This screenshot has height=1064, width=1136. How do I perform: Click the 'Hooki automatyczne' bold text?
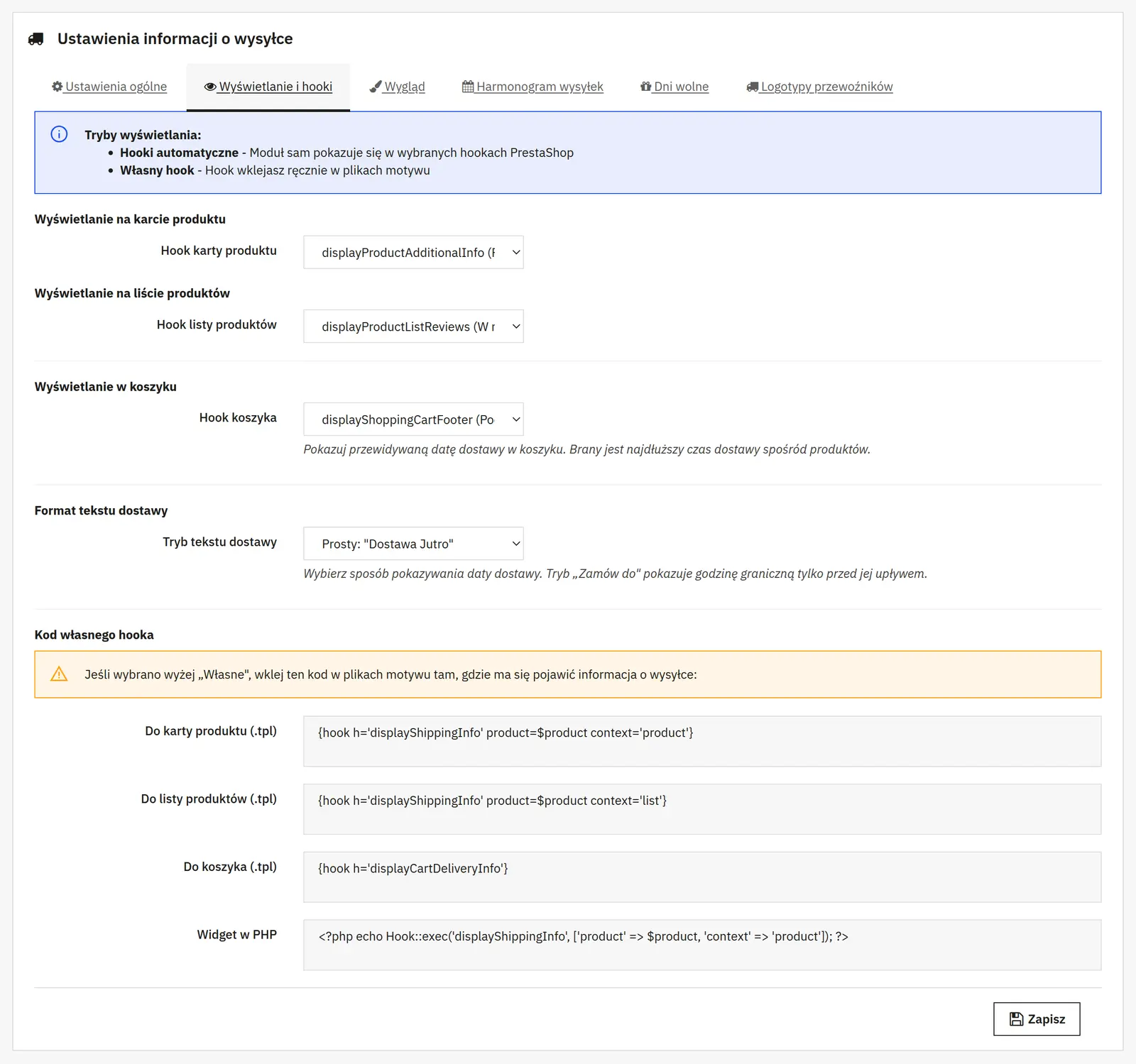[179, 153]
